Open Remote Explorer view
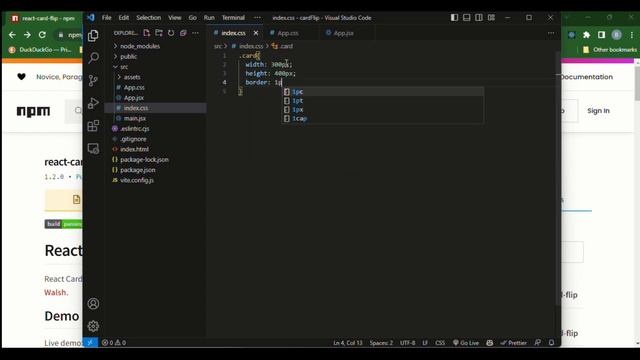The height and width of the screenshot is (360, 640). pos(93,149)
